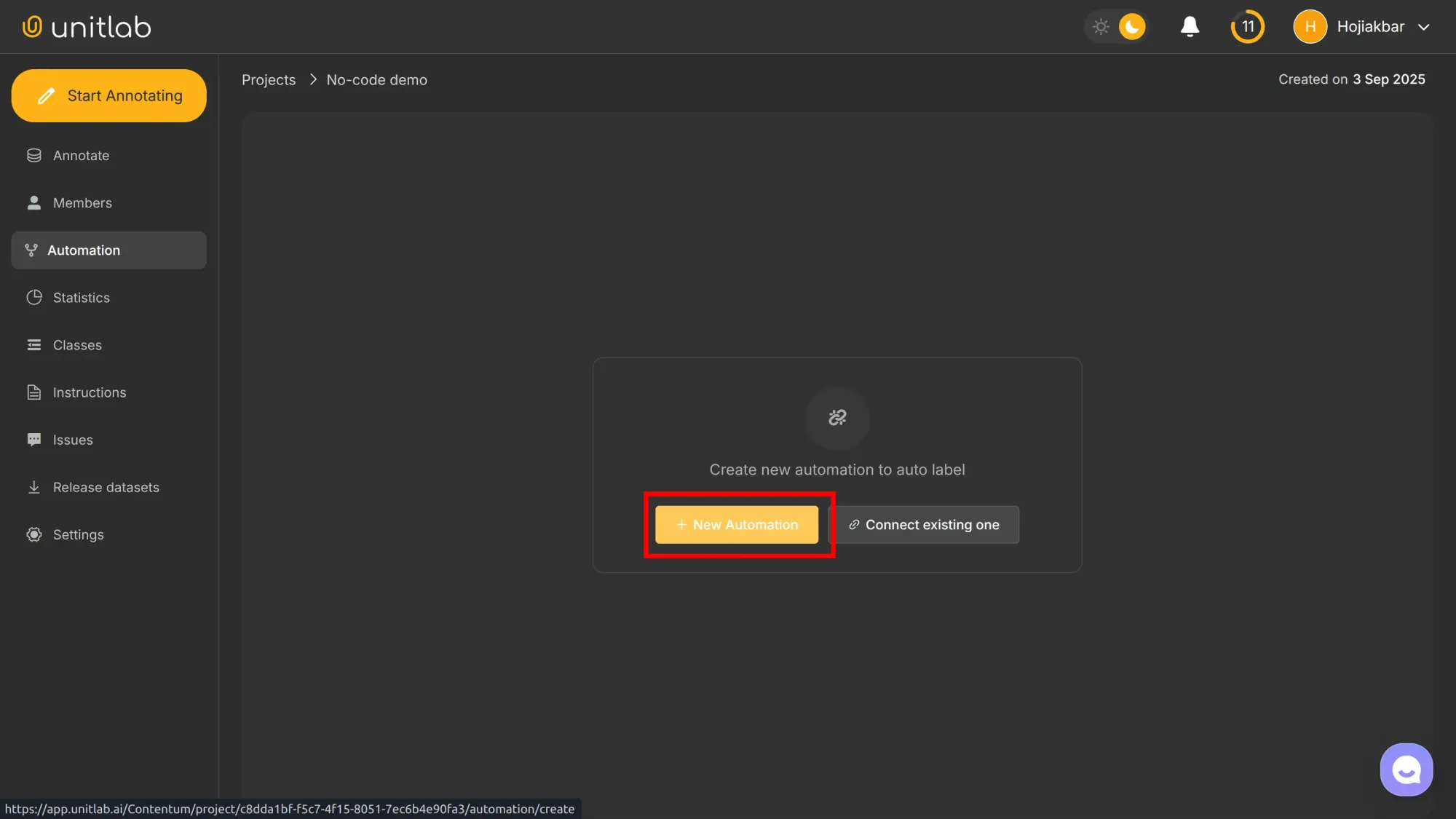The image size is (1456, 819).
Task: Open Settings using the gear icon
Action: click(x=33, y=534)
